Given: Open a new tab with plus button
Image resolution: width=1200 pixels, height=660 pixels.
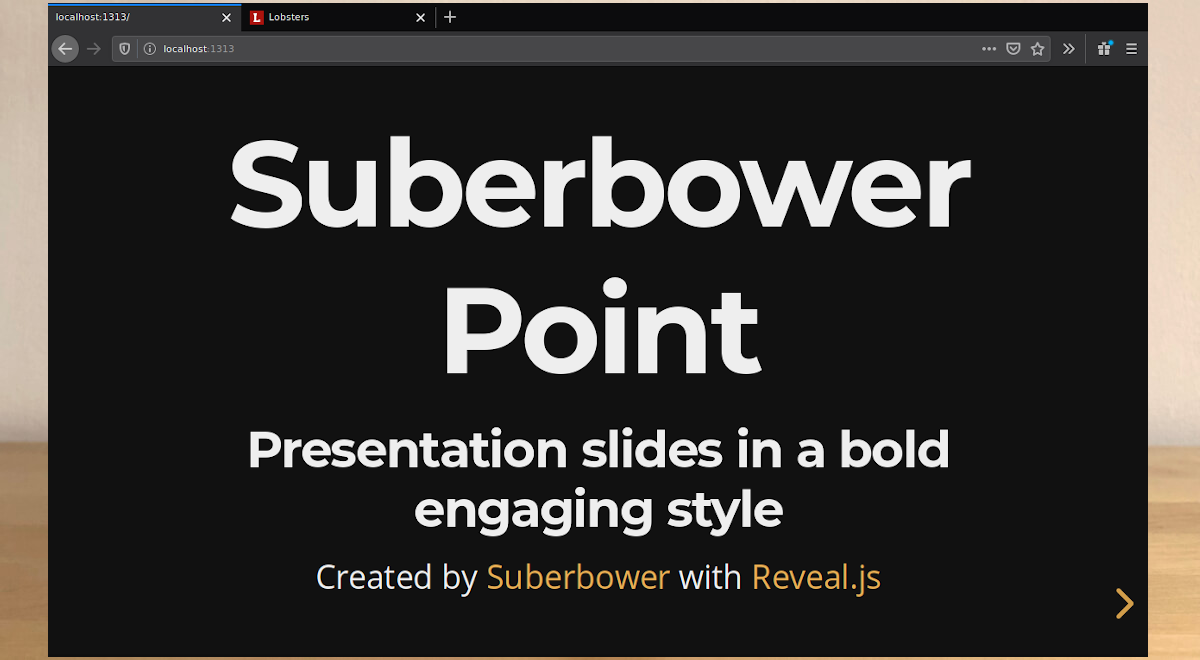Looking at the screenshot, I should 450,17.
